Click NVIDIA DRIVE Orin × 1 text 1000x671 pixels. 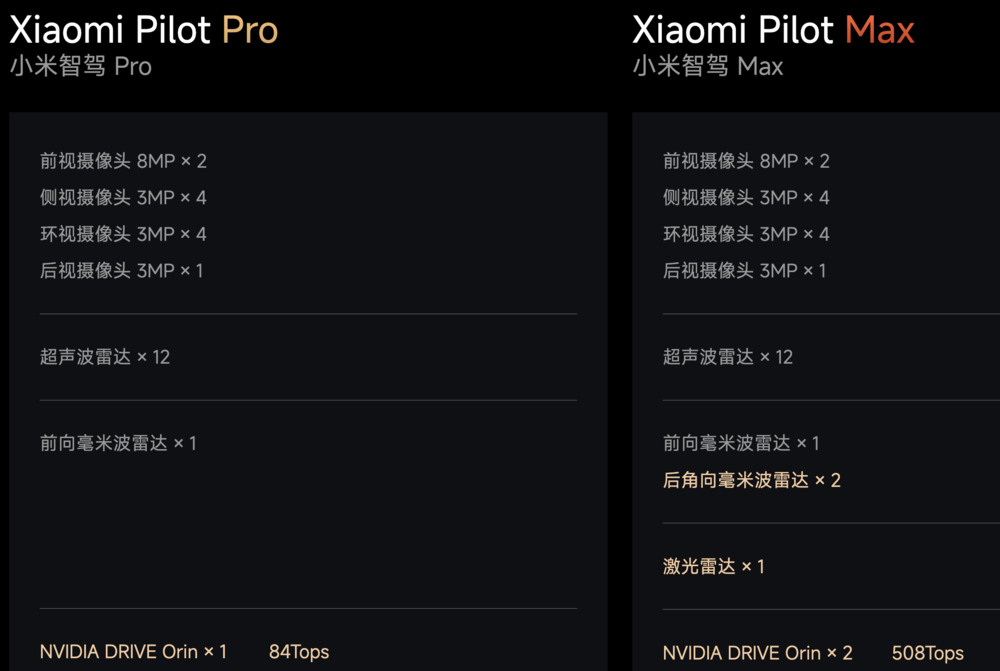point(133,652)
